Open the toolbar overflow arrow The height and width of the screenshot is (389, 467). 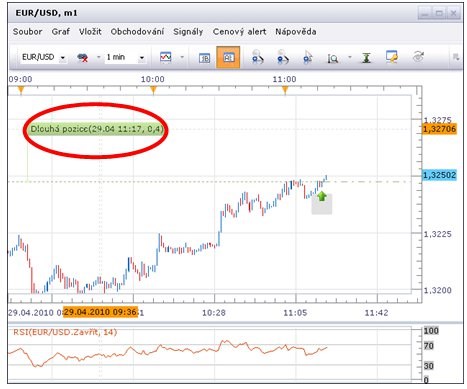click(x=456, y=57)
